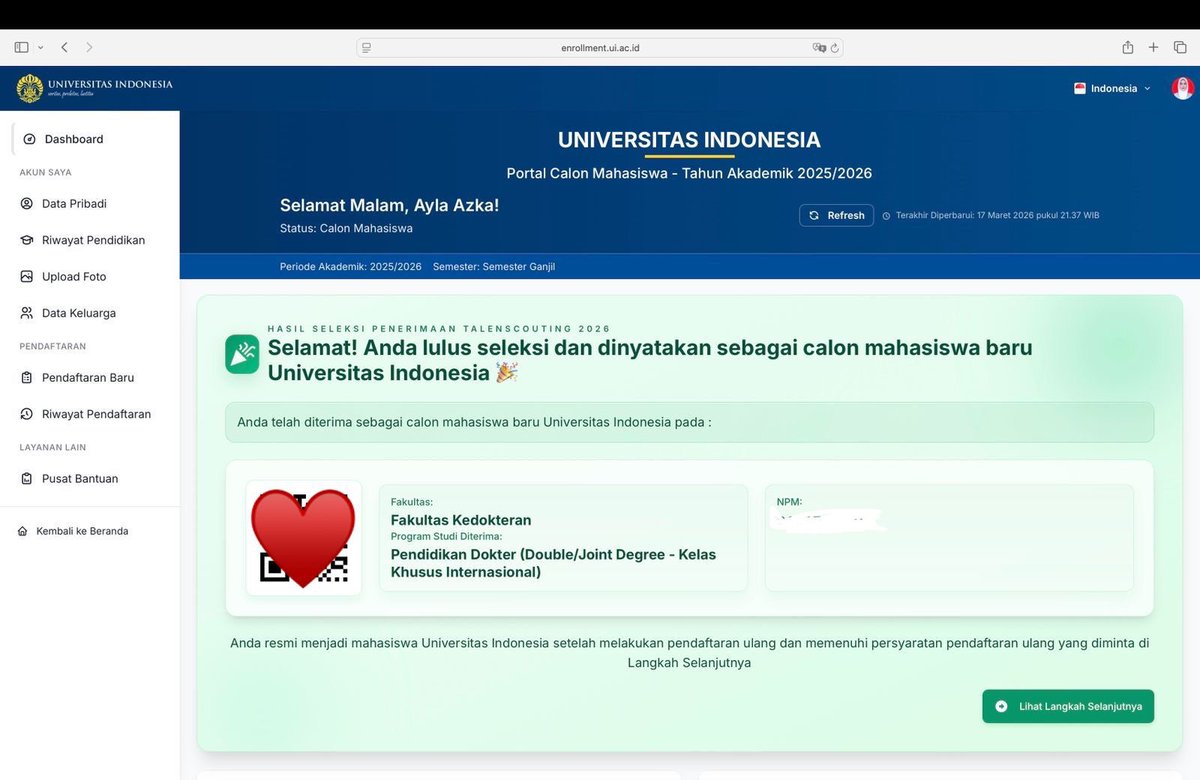Open the sidebar options dropdown chevron
1200x780 pixels.
point(41,47)
